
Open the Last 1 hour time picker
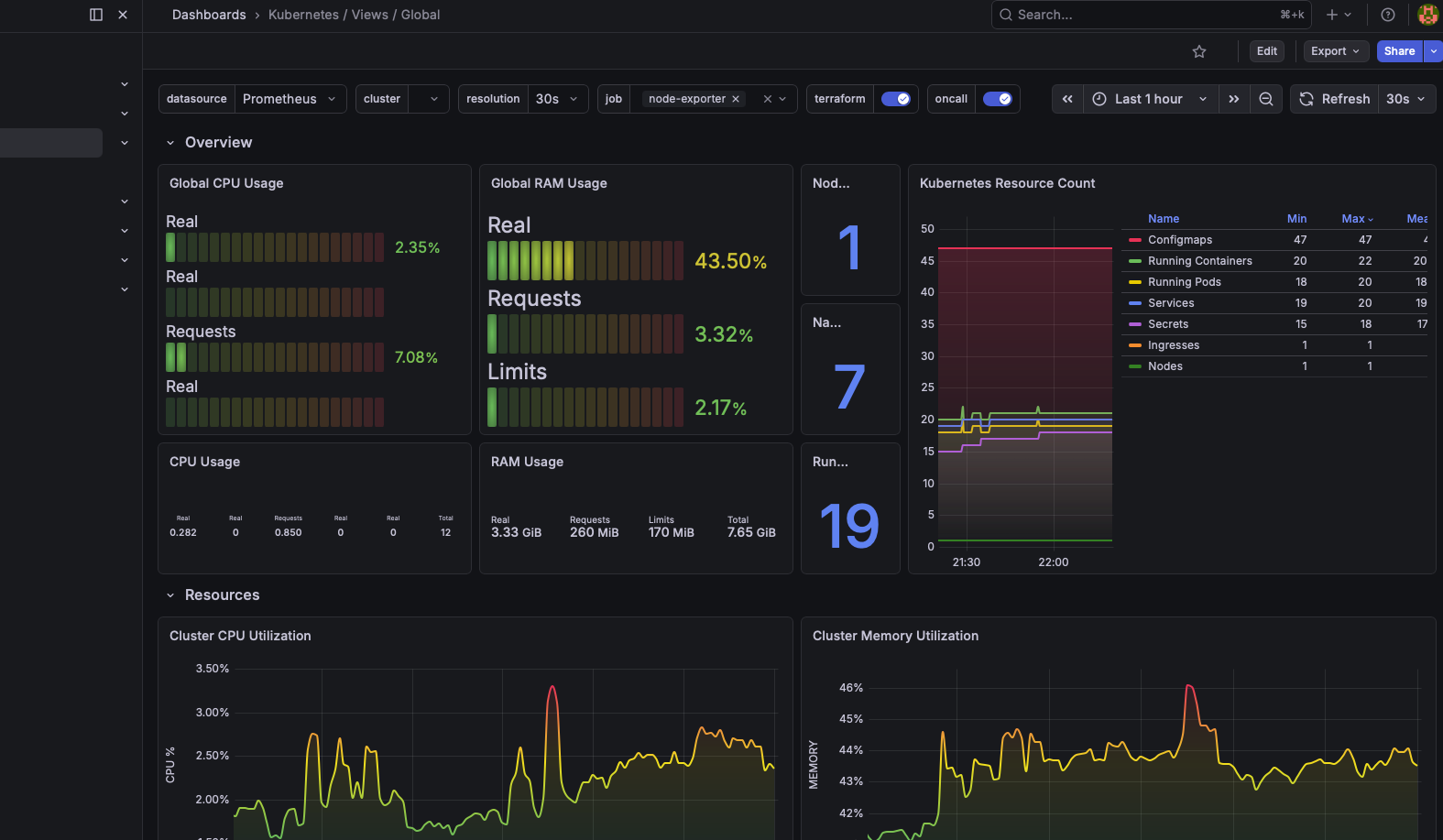click(1151, 99)
